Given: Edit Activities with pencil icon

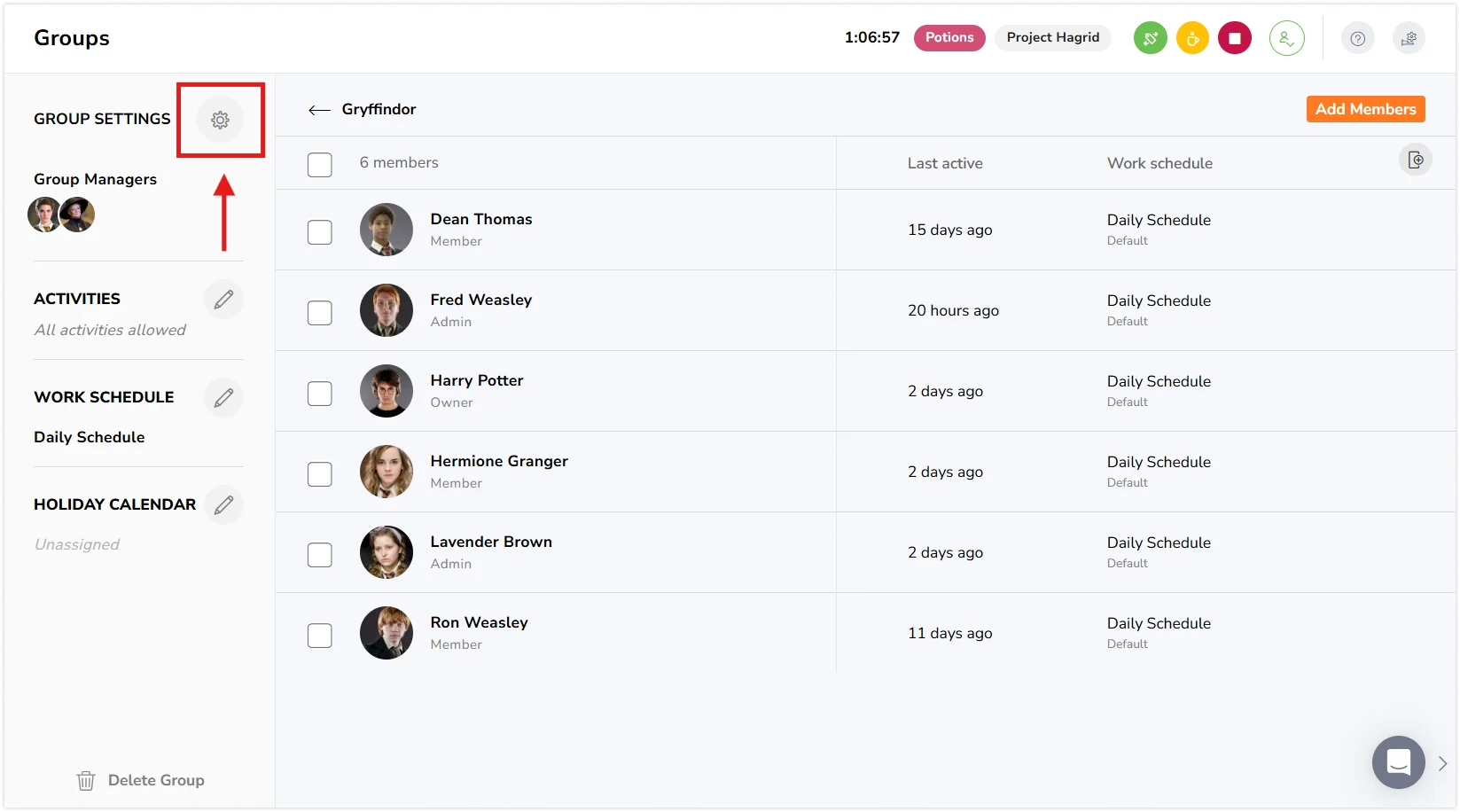Looking at the screenshot, I should pos(223,300).
